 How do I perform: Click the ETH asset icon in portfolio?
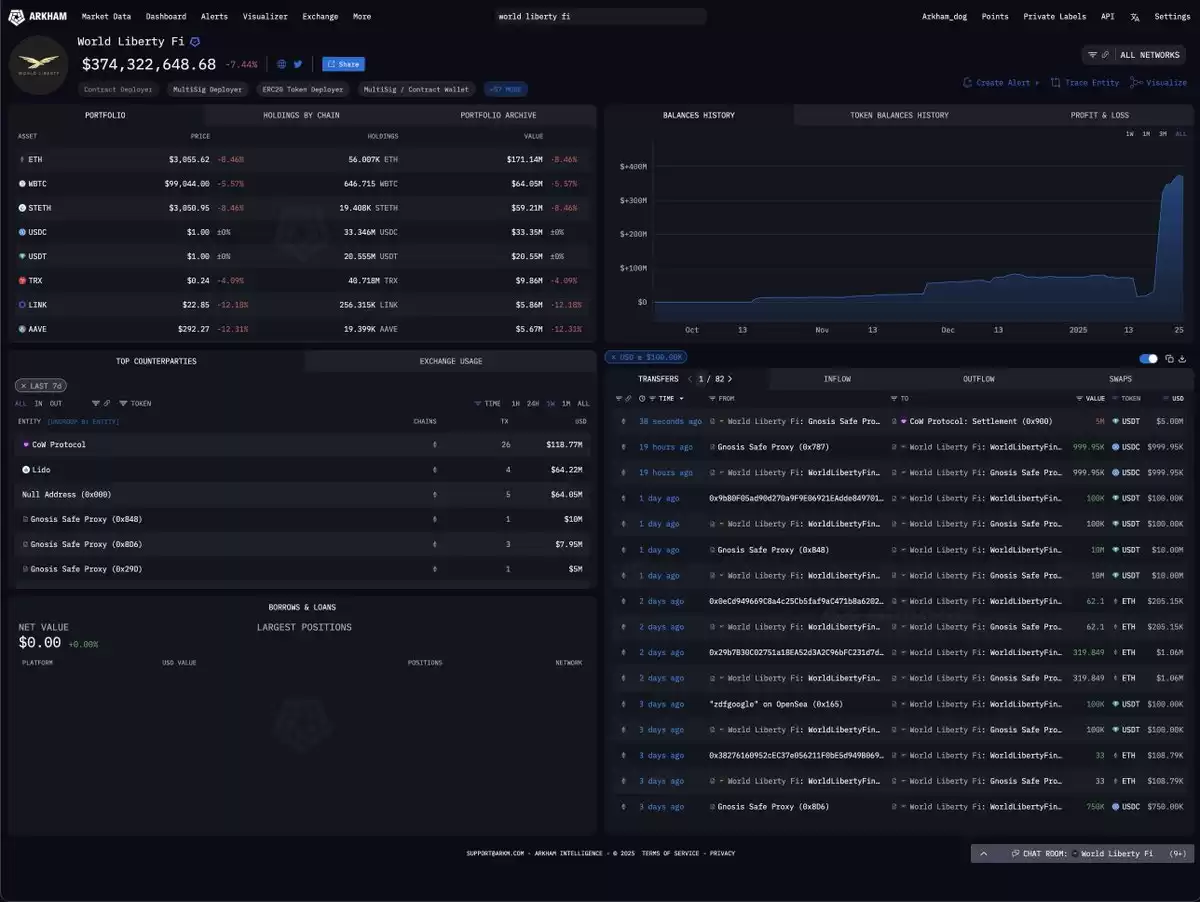click(22, 159)
